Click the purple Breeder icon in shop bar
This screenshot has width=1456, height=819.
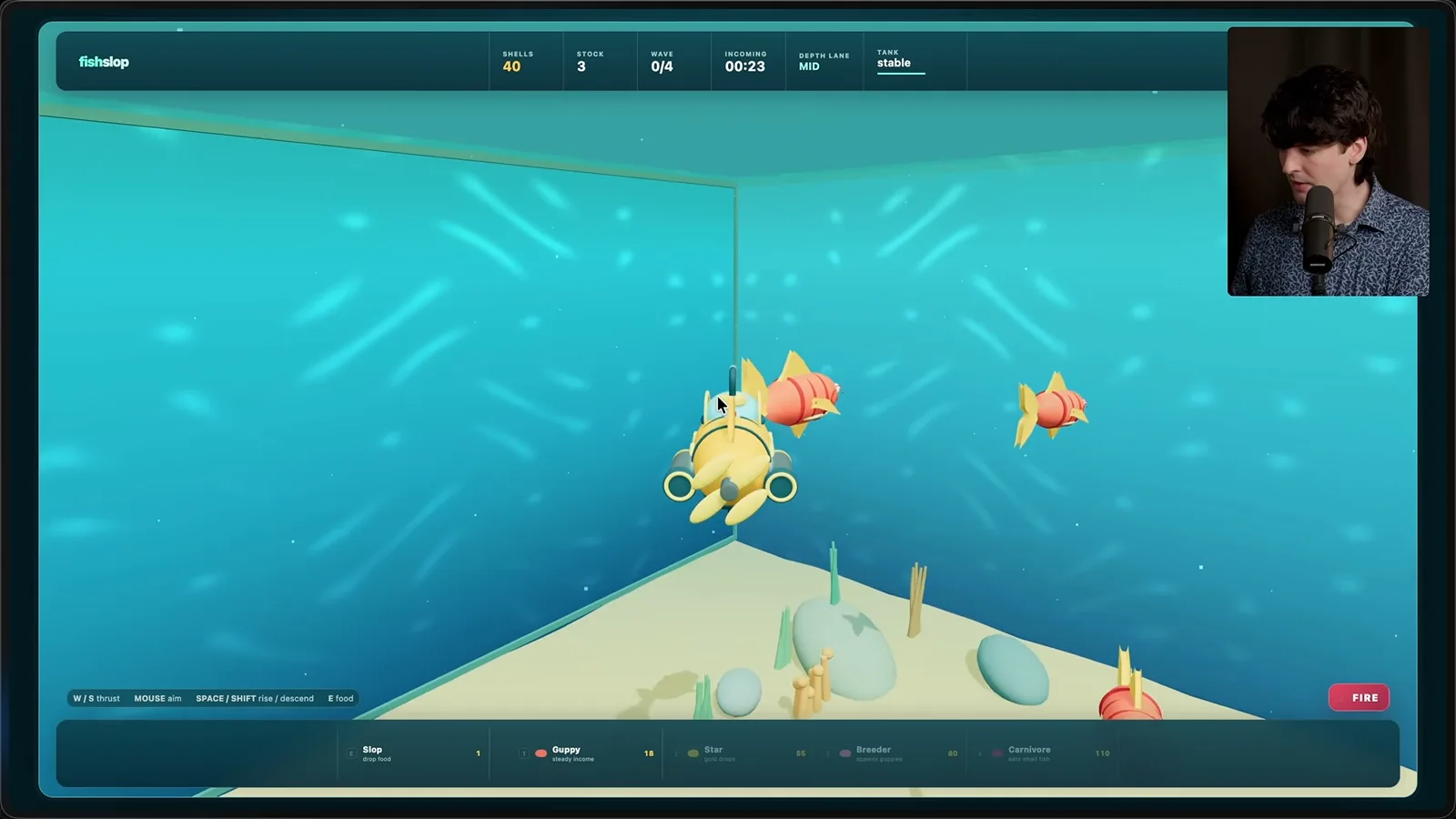coord(844,753)
